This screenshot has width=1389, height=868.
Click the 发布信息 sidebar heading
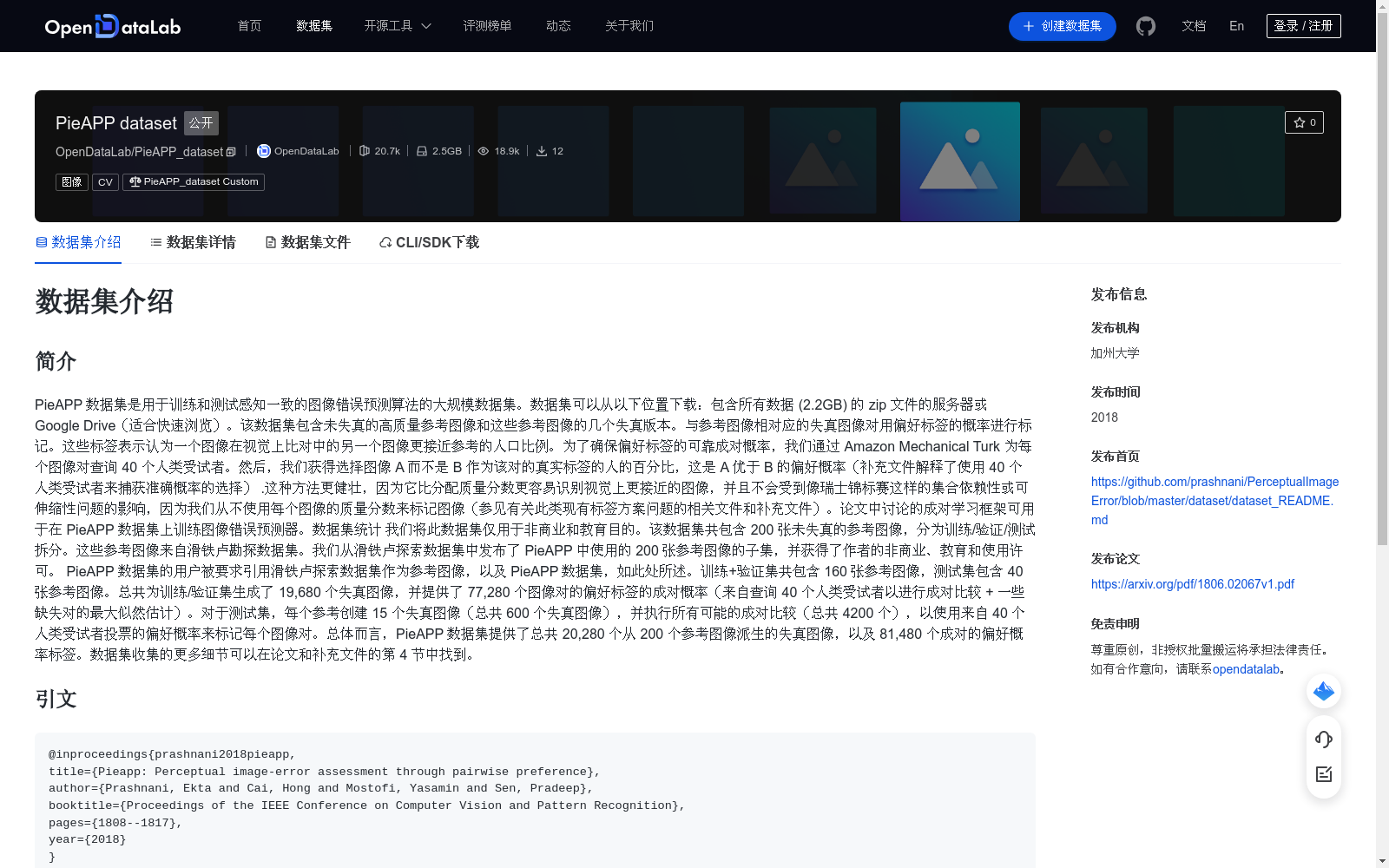[1119, 295]
